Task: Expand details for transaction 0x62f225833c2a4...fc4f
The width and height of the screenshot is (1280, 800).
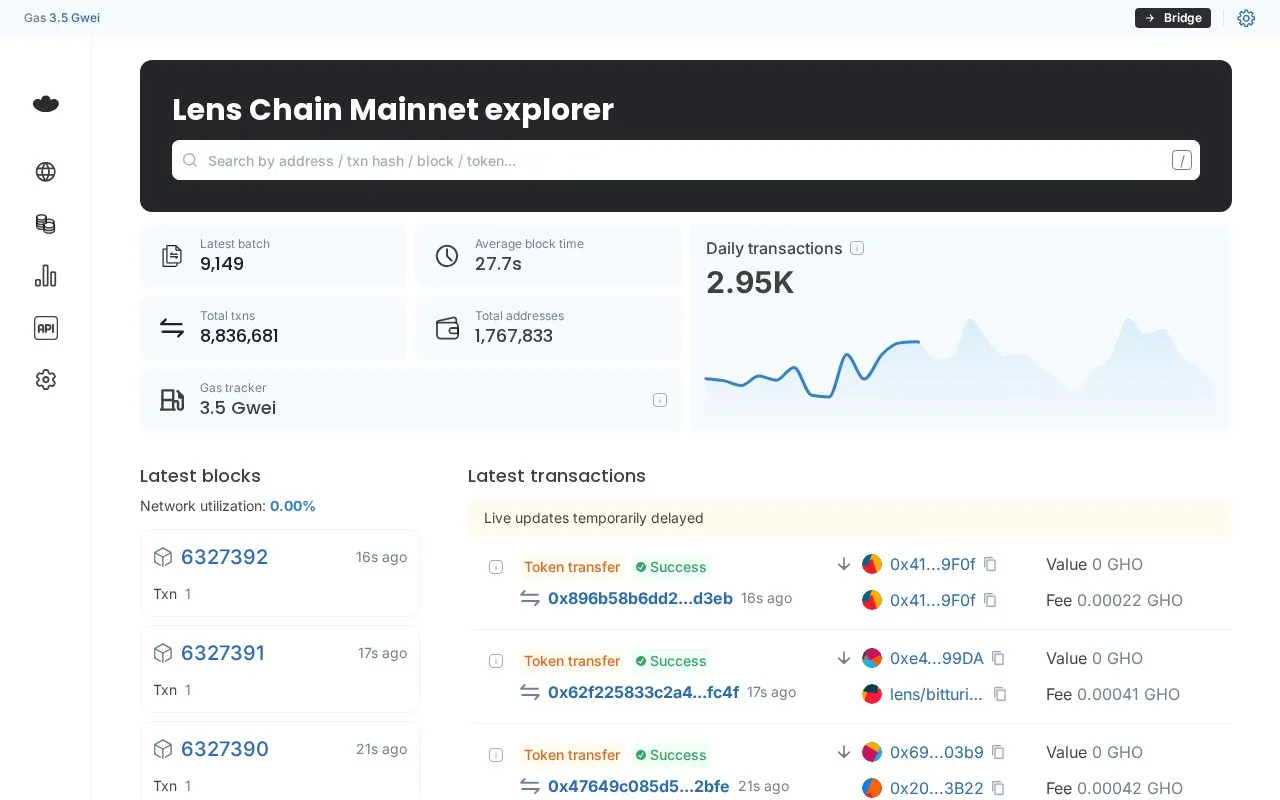Action: (495, 661)
